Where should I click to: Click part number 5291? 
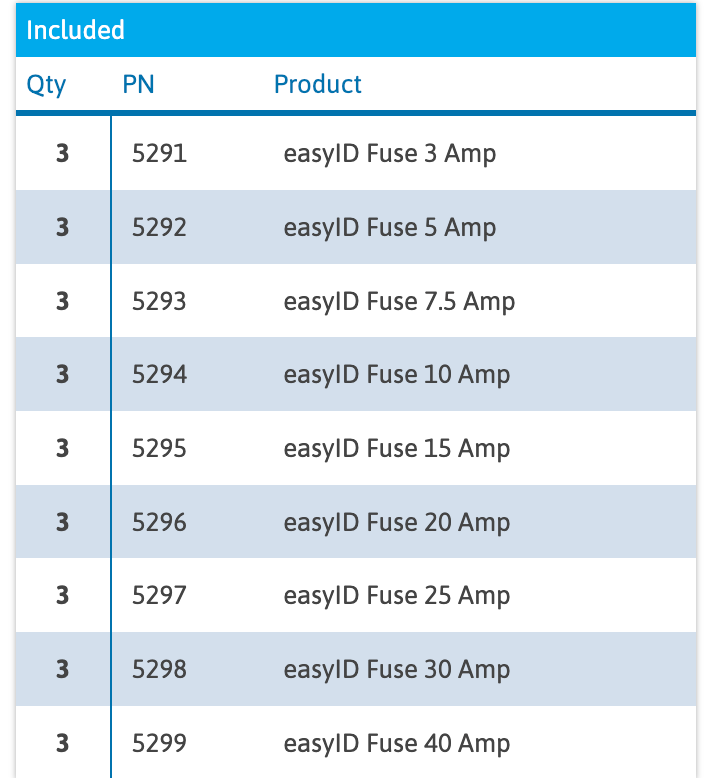point(159,153)
